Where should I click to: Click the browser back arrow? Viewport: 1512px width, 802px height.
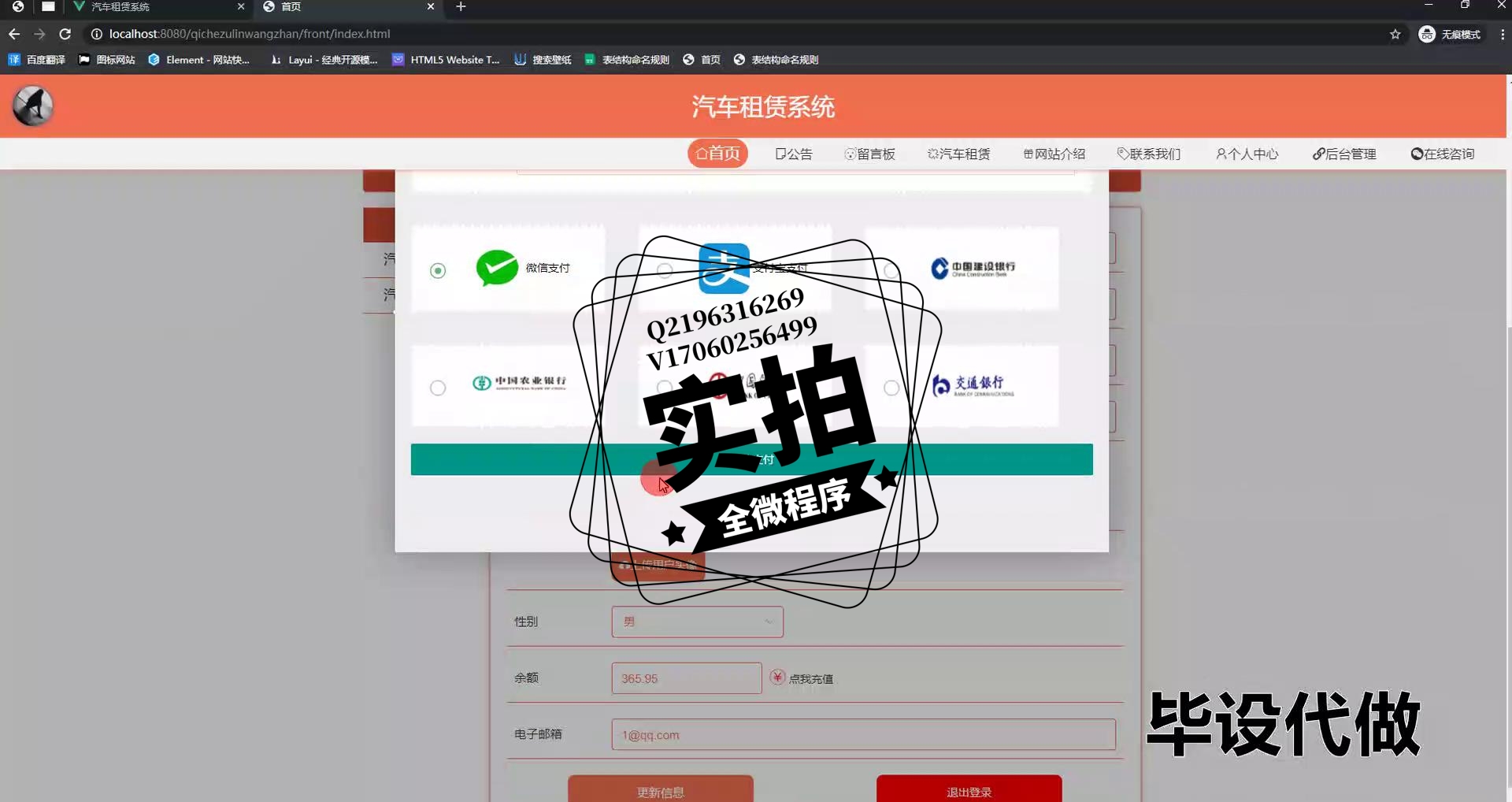pyautogui.click(x=14, y=34)
